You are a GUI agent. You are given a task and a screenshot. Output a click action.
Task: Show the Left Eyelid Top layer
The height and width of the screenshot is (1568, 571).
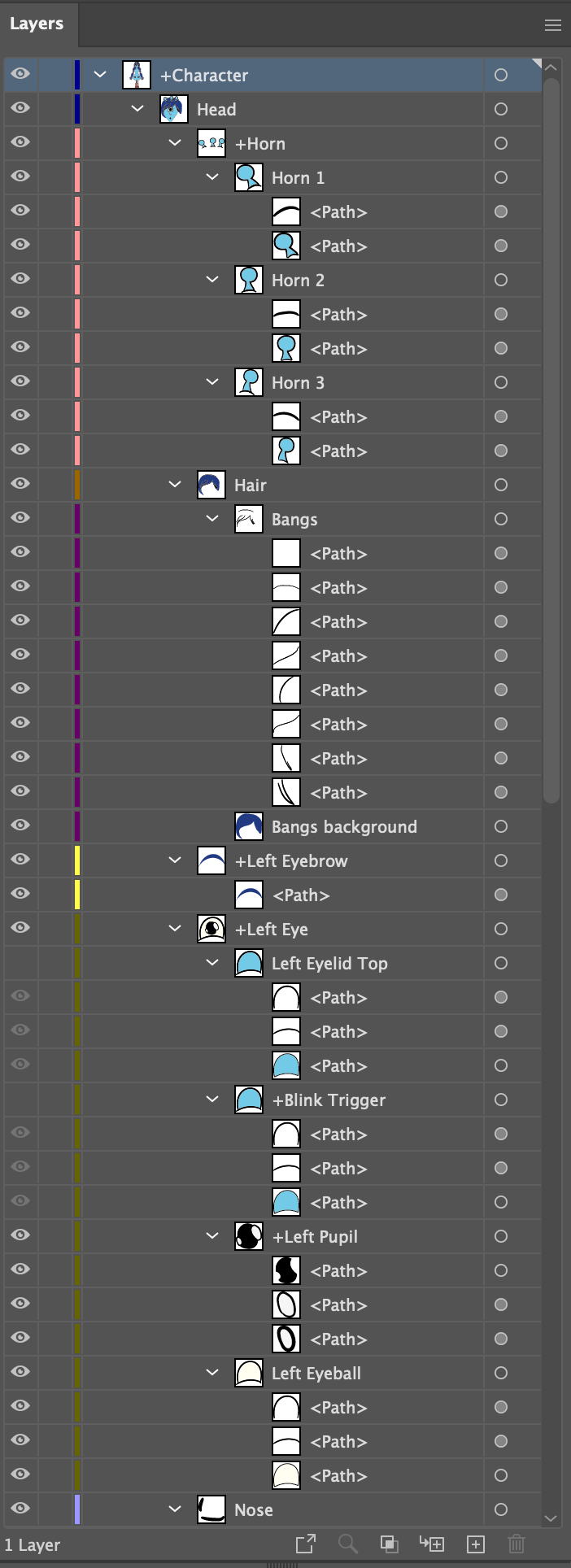pyautogui.click(x=20, y=963)
